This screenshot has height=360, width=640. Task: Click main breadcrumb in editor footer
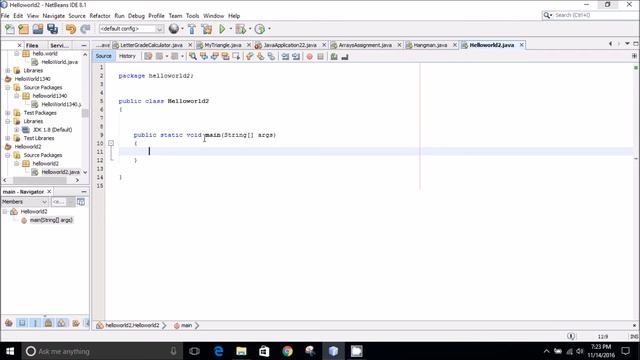click(x=187, y=325)
